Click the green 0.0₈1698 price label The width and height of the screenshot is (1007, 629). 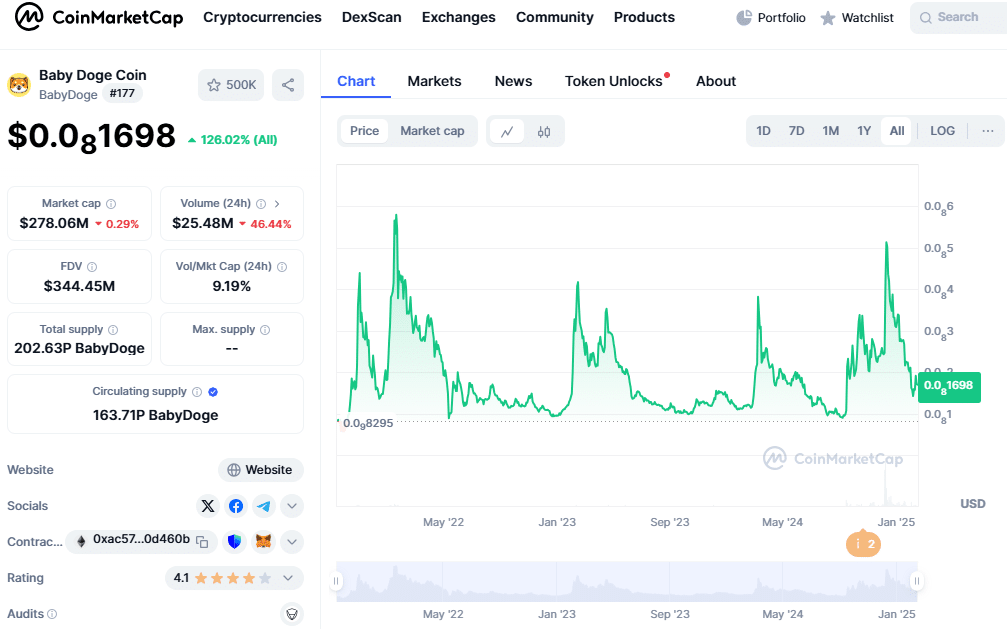949,387
